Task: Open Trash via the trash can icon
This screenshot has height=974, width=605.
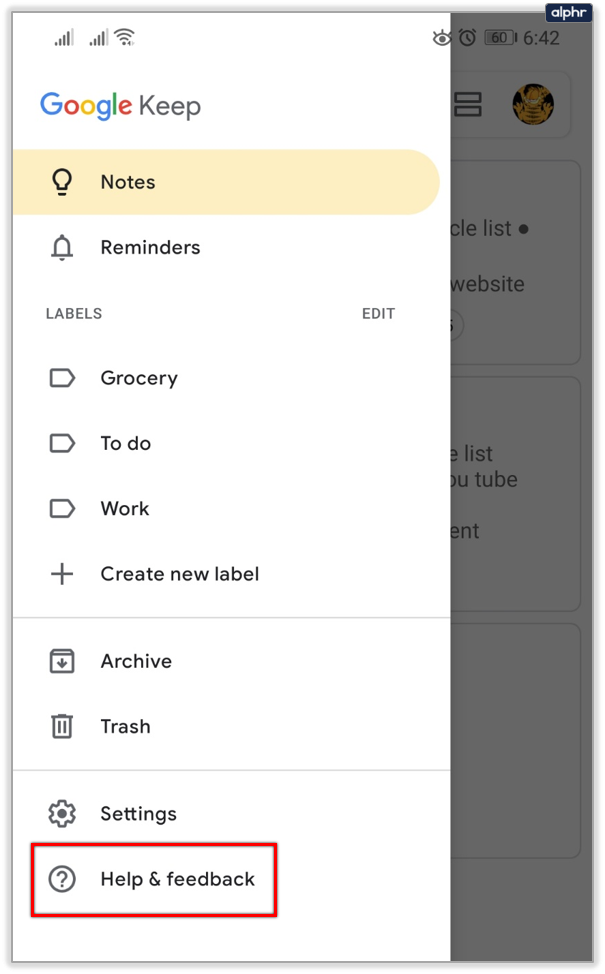Action: pyautogui.click(x=62, y=726)
